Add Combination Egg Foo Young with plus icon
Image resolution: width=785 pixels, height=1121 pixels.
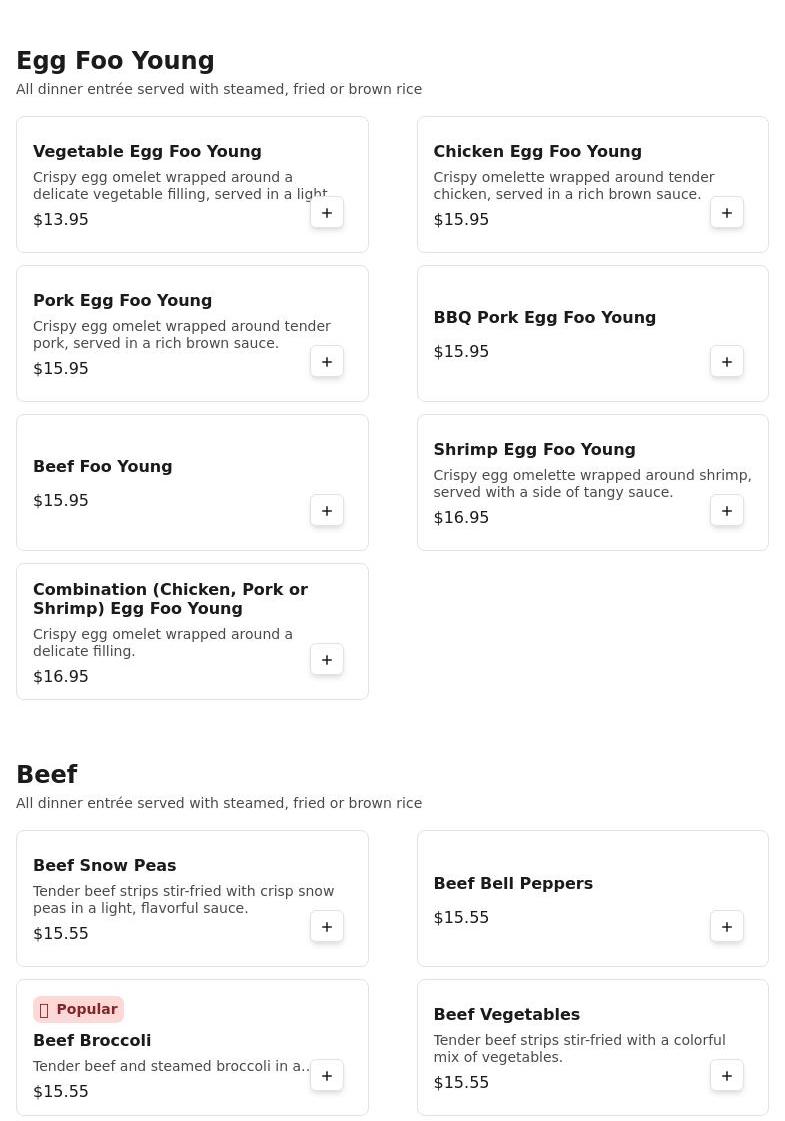327,660
